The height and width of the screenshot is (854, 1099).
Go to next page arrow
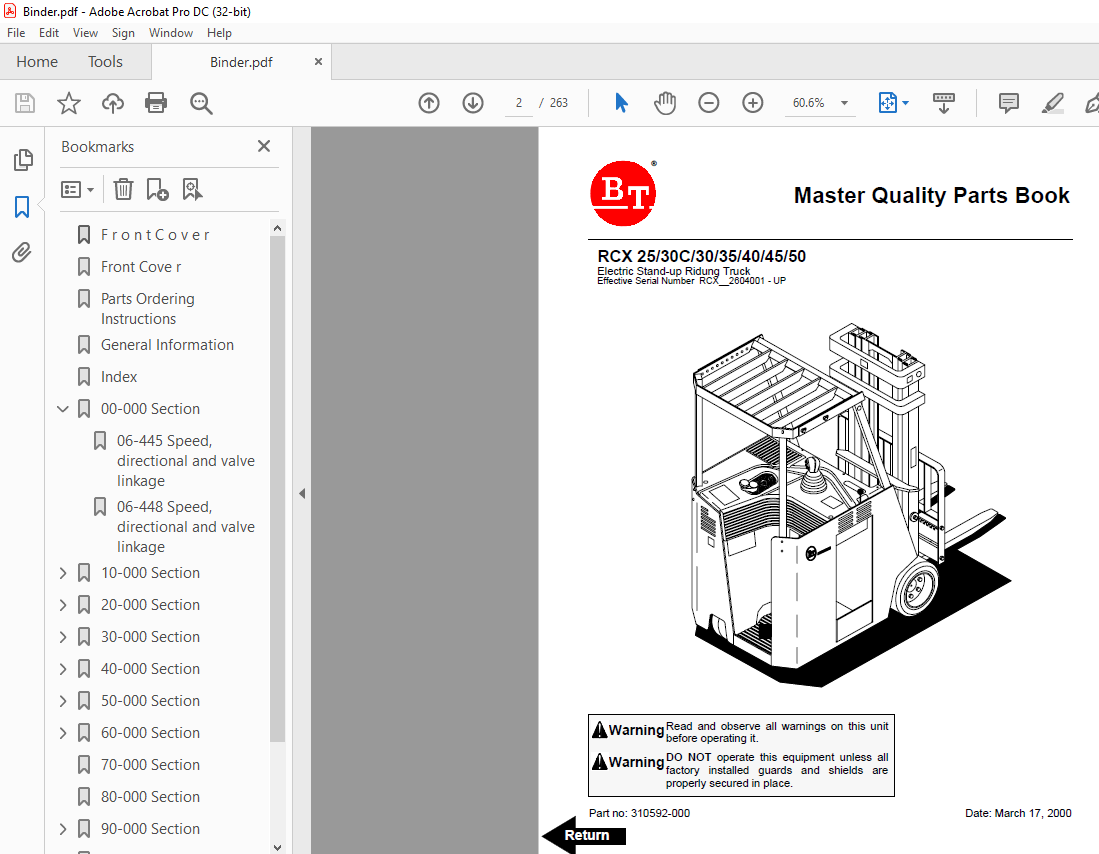coord(473,103)
